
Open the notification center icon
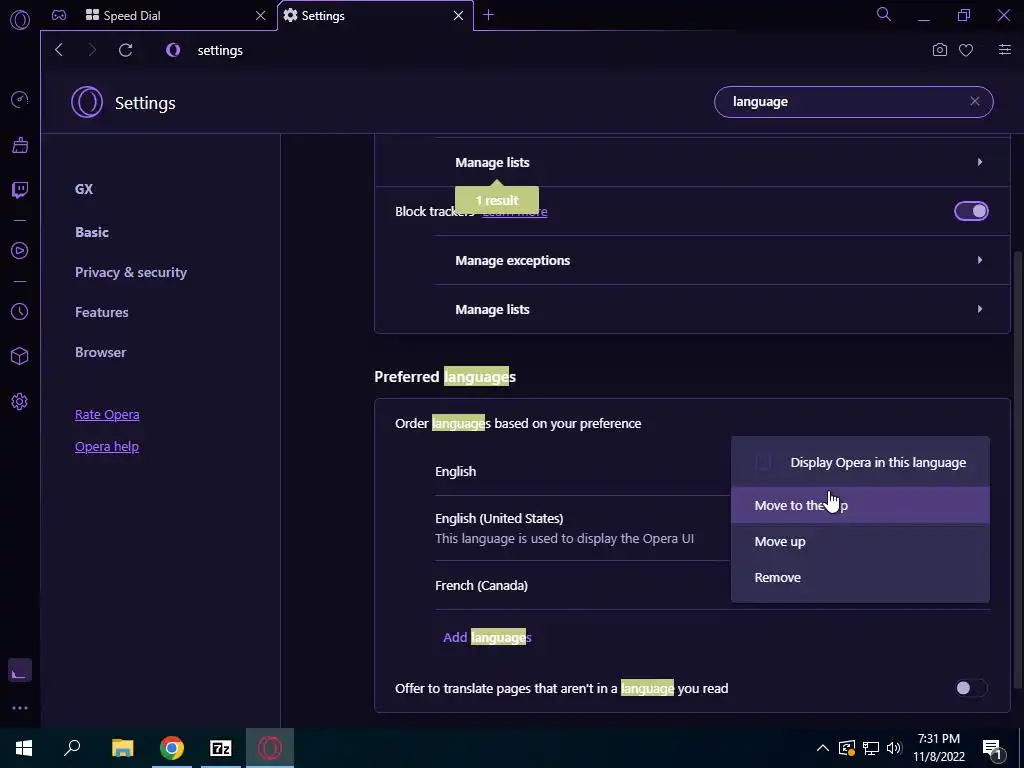992,748
